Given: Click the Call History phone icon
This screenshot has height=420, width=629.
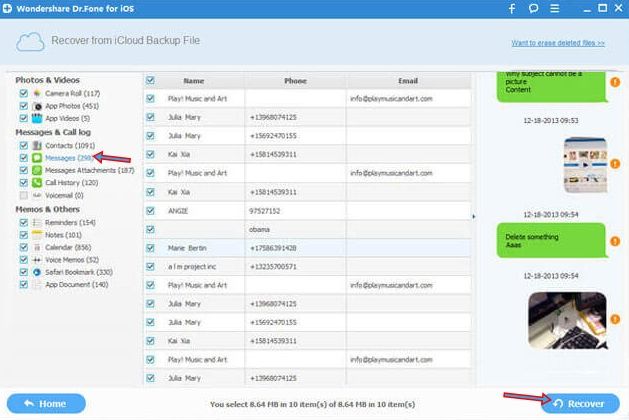Looking at the screenshot, I should tap(37, 183).
